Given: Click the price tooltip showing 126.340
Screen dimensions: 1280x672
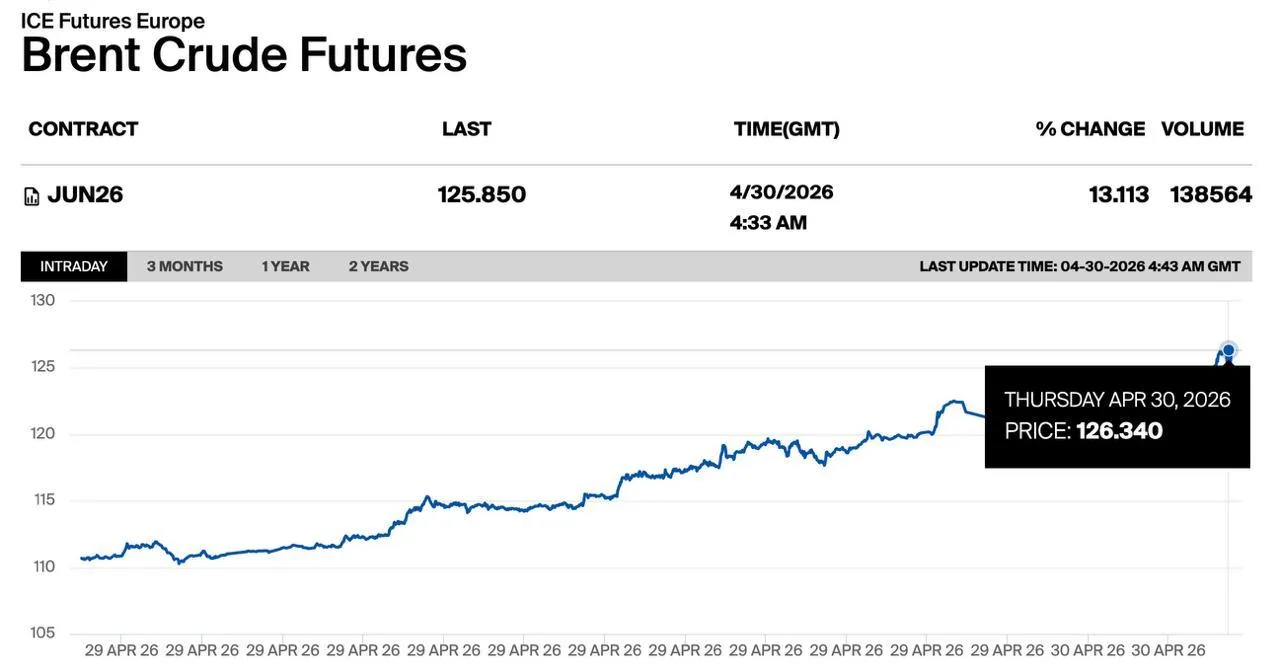Looking at the screenshot, I should coord(1117,416).
